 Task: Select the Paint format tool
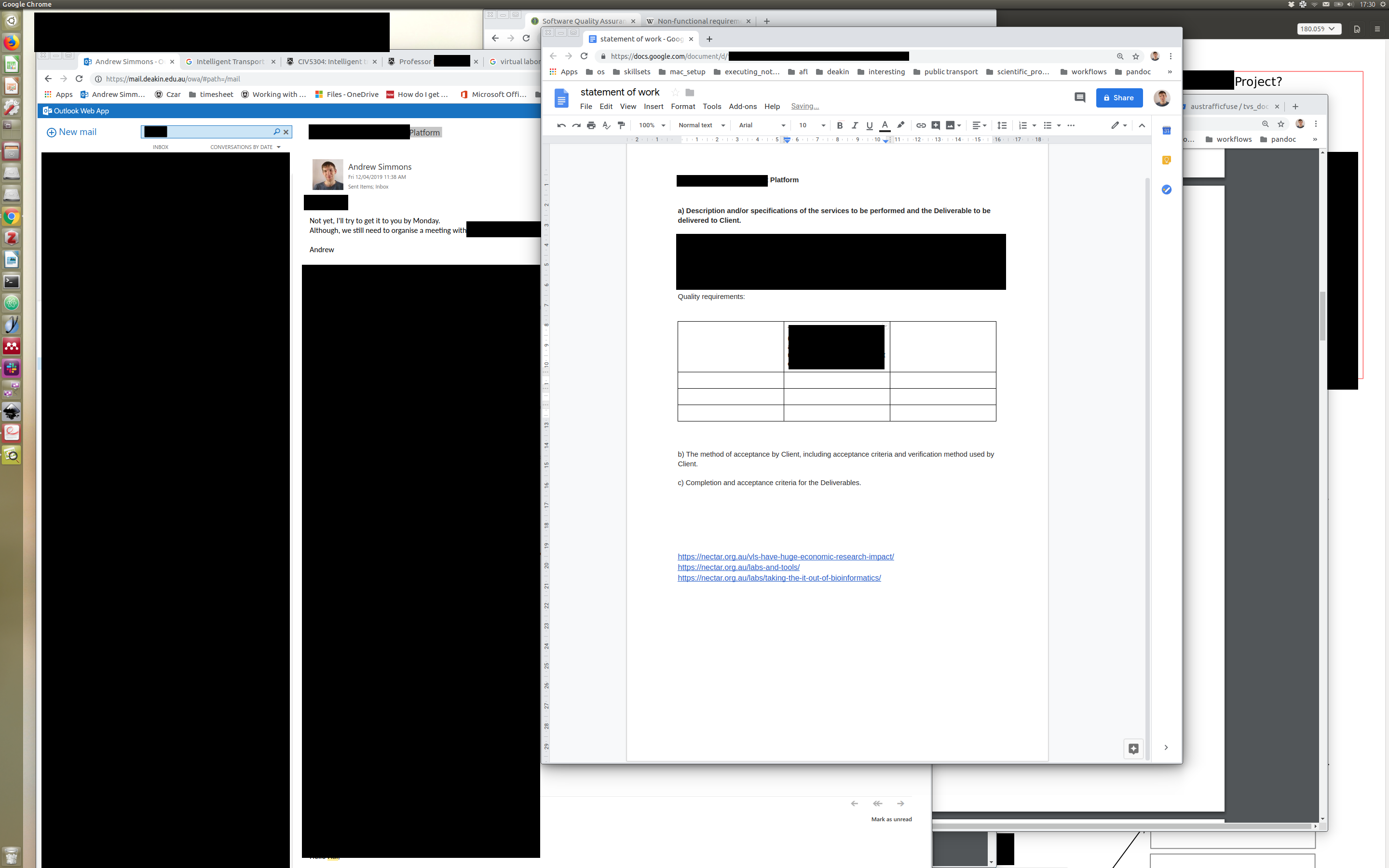coord(621,125)
